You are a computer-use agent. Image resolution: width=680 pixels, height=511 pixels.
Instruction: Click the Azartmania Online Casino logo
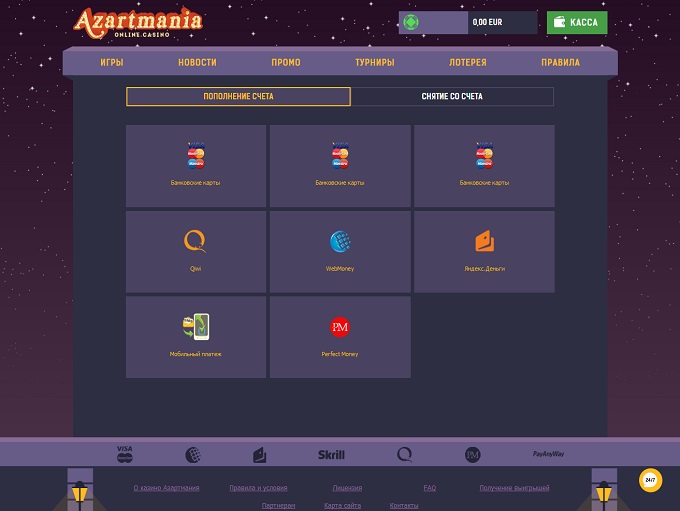pos(138,23)
